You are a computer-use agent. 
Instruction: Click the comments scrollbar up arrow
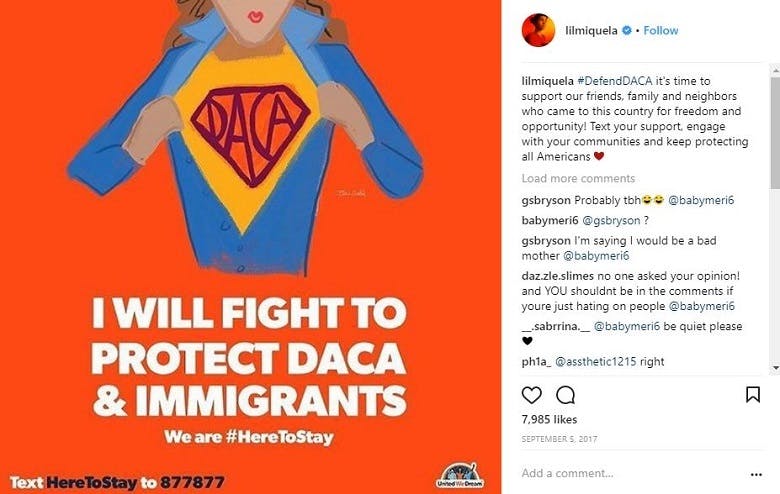(x=776, y=71)
